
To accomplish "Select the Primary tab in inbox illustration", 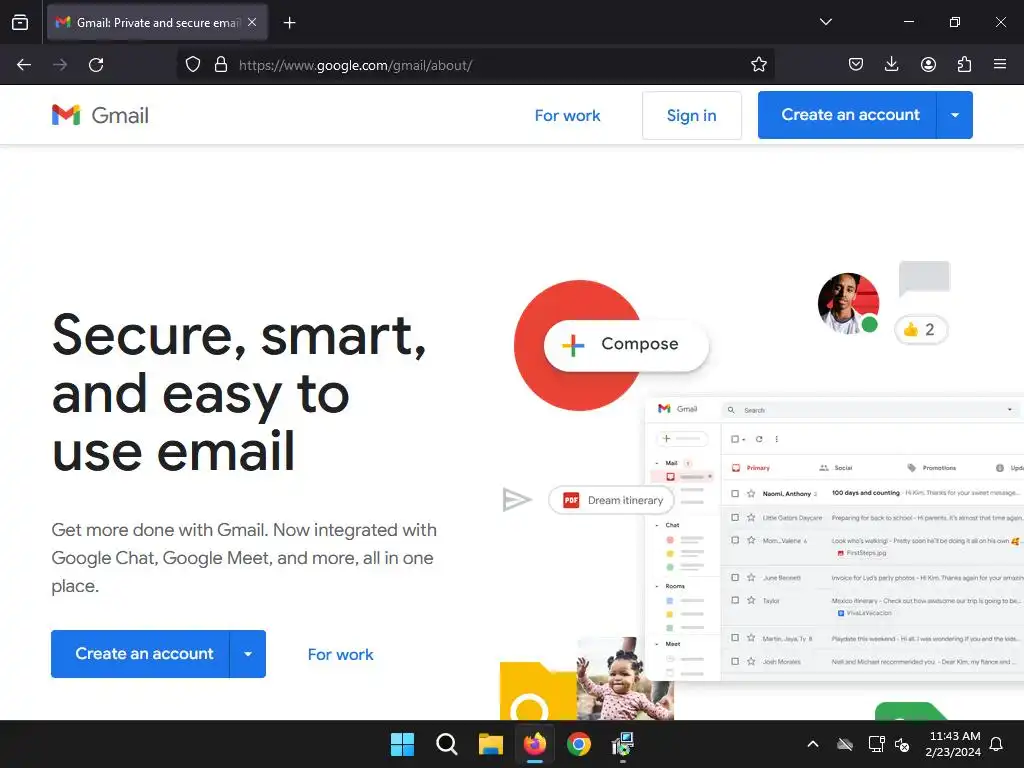I will 751,468.
